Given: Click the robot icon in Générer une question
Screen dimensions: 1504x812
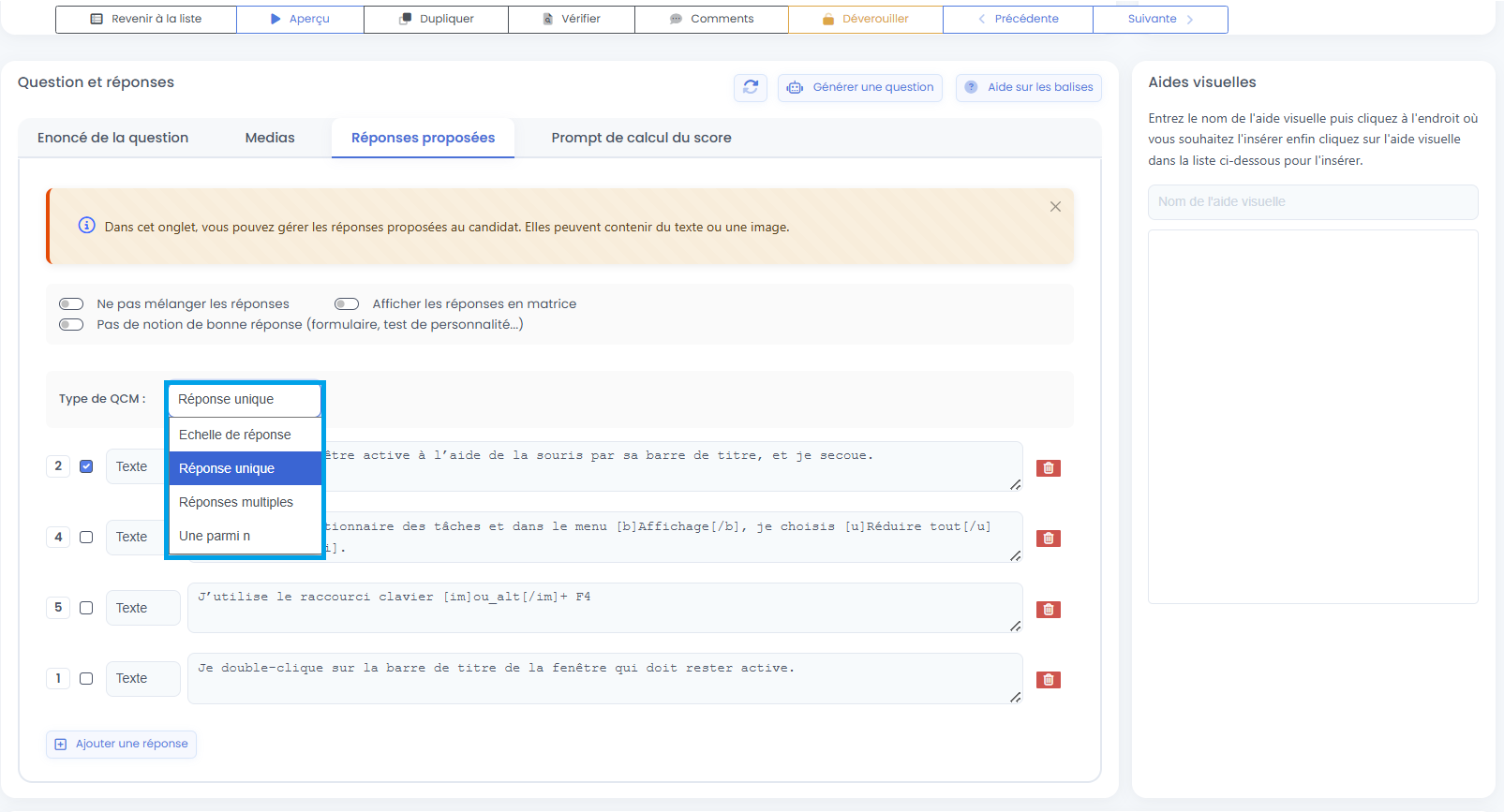Looking at the screenshot, I should pos(795,87).
